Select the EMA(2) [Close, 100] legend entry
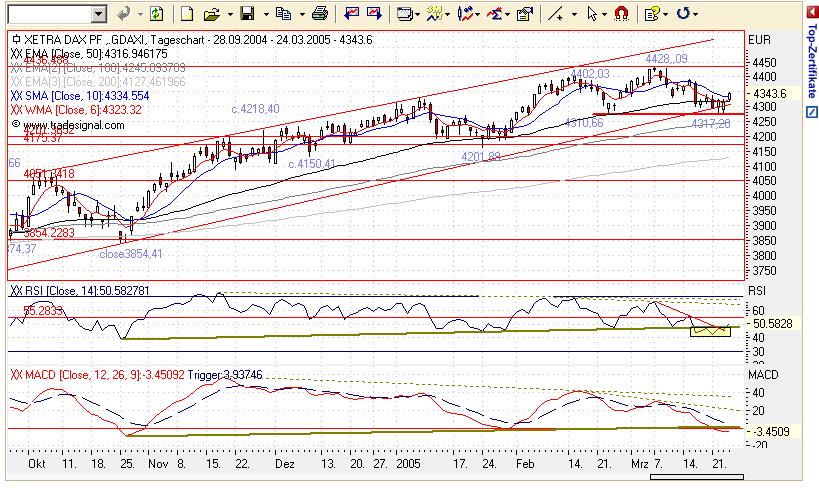 click(x=98, y=68)
